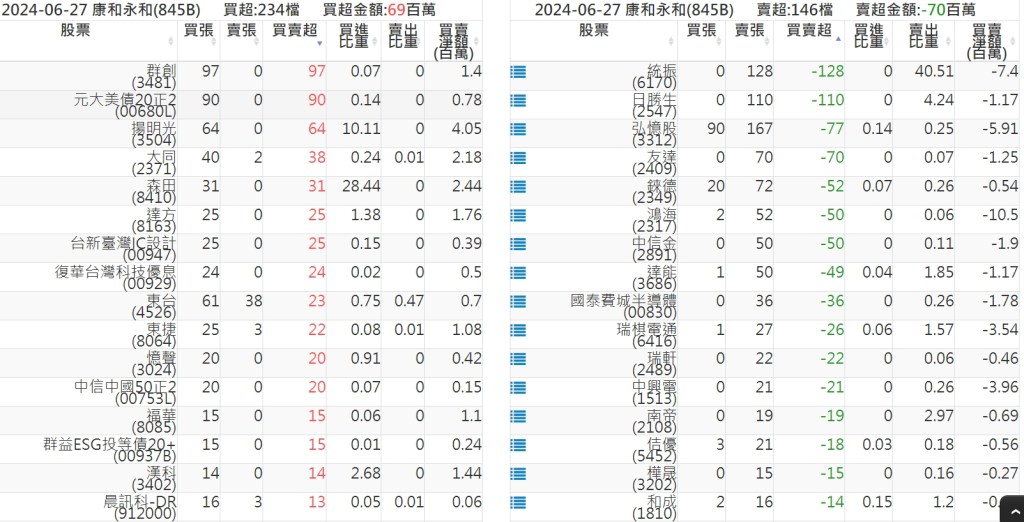Click the list icon next to 瑞軒 (2489)
The width and height of the screenshot is (1024, 522).
[518, 359]
